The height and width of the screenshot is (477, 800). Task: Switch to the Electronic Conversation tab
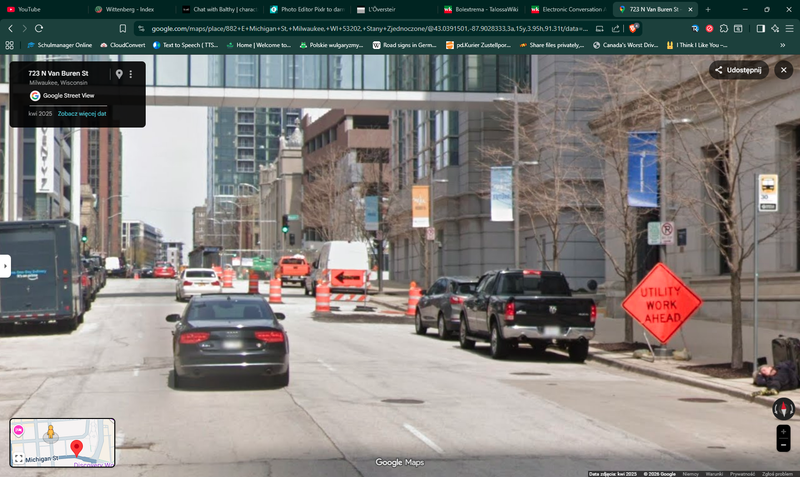[568, 9]
